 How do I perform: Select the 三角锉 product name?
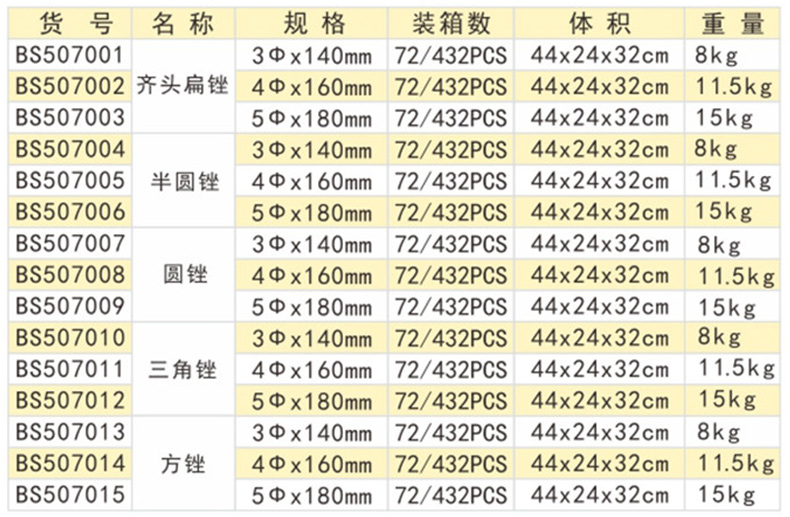coord(184,369)
